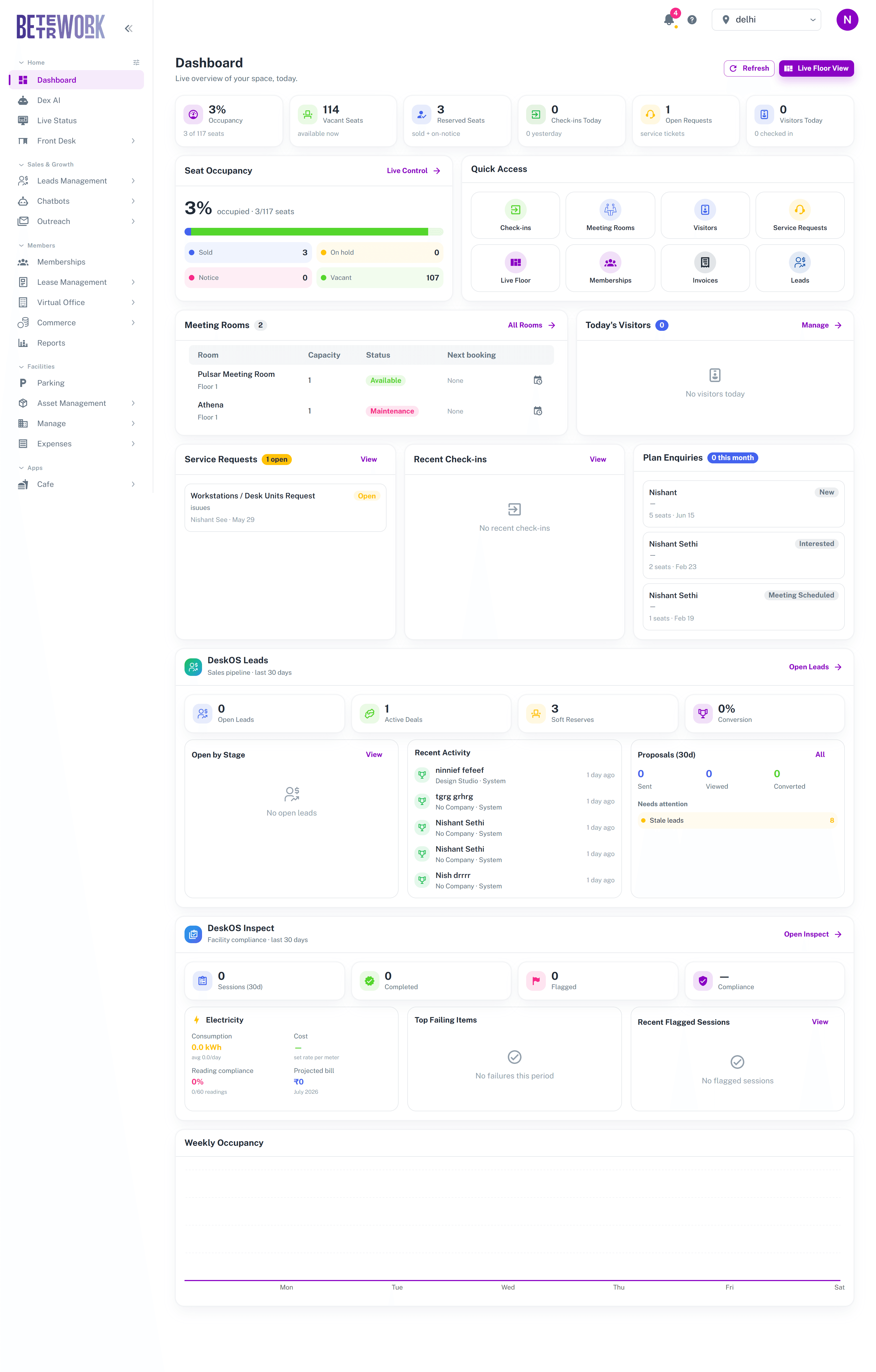The width and height of the screenshot is (876, 1372).
Task: Click booking calendar icon for Pulsar Meeting Room
Action: click(x=538, y=380)
